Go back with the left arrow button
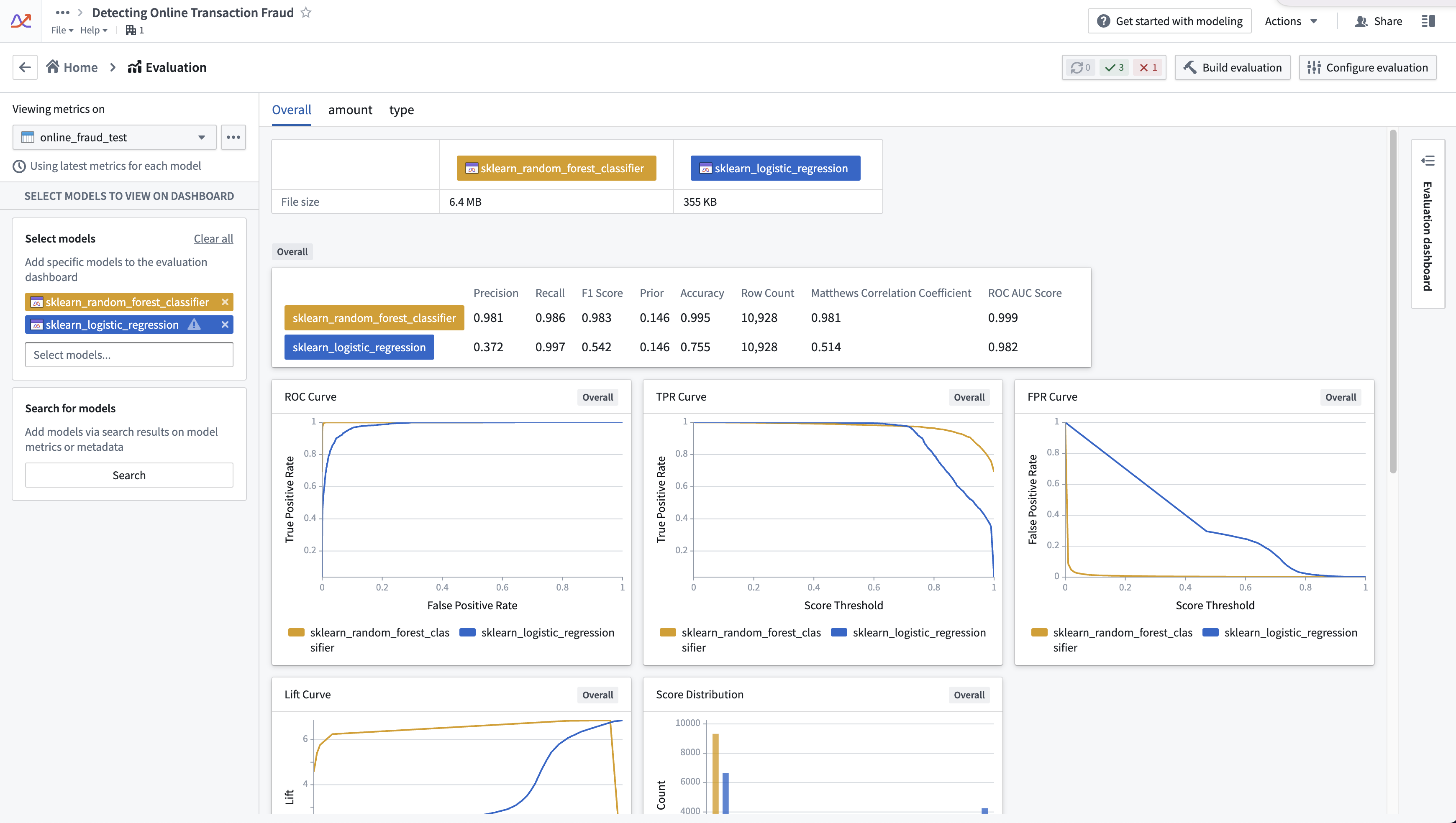 click(x=25, y=67)
